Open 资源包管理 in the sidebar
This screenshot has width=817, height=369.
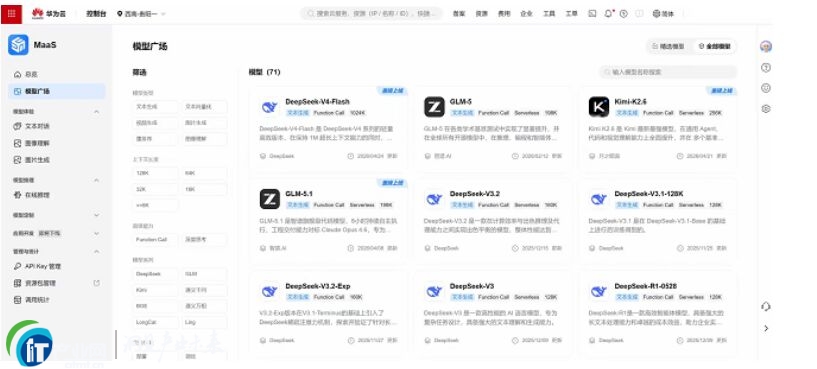(34, 283)
